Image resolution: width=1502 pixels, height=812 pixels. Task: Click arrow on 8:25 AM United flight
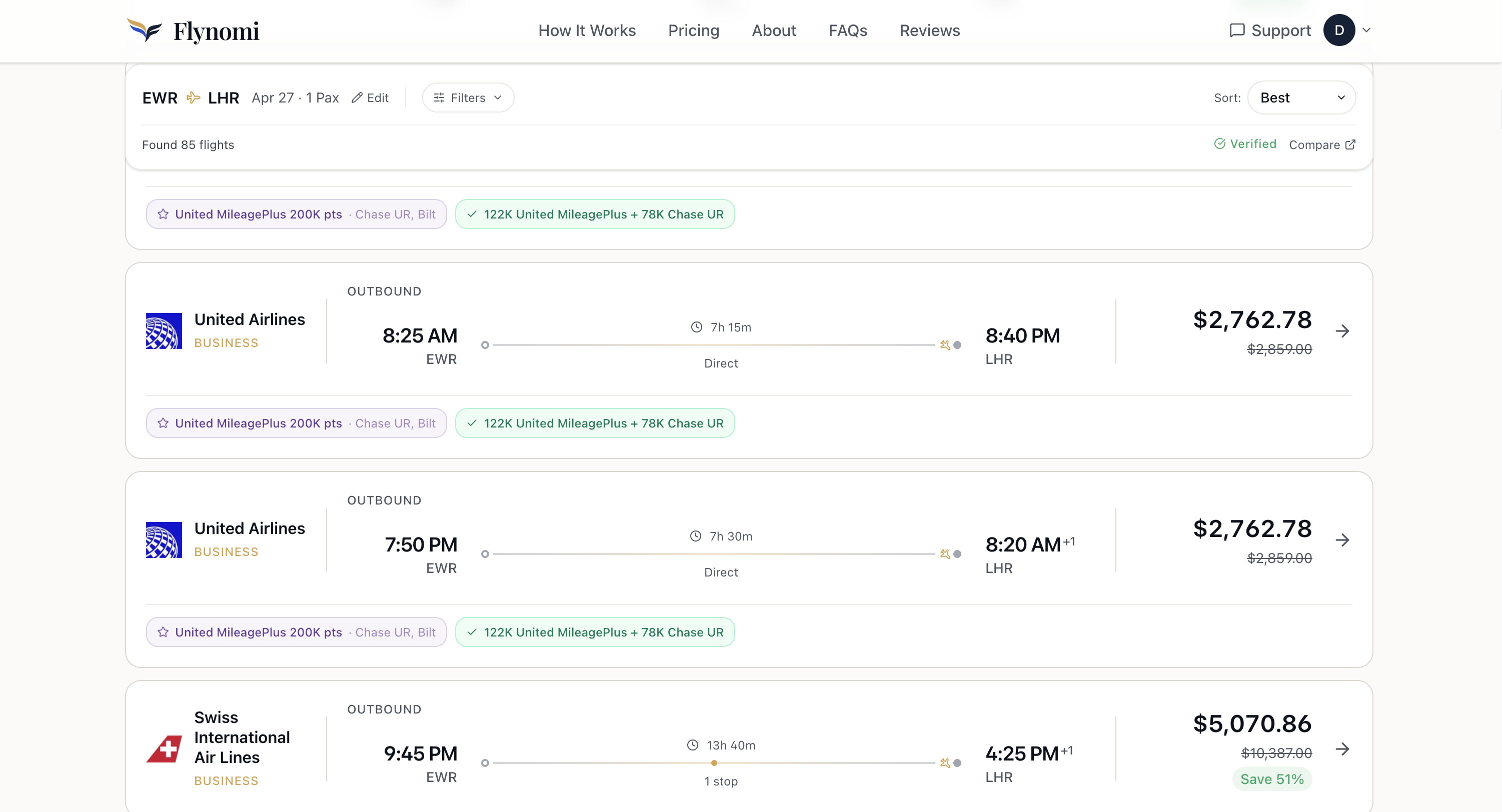pos(1342,331)
